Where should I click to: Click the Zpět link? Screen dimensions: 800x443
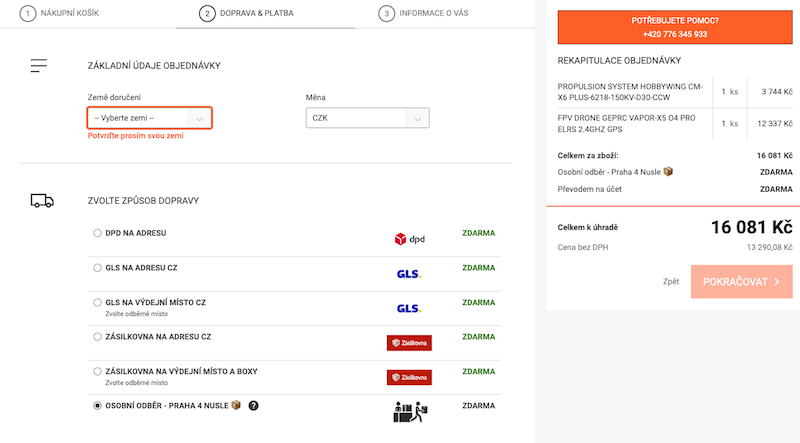point(671,282)
